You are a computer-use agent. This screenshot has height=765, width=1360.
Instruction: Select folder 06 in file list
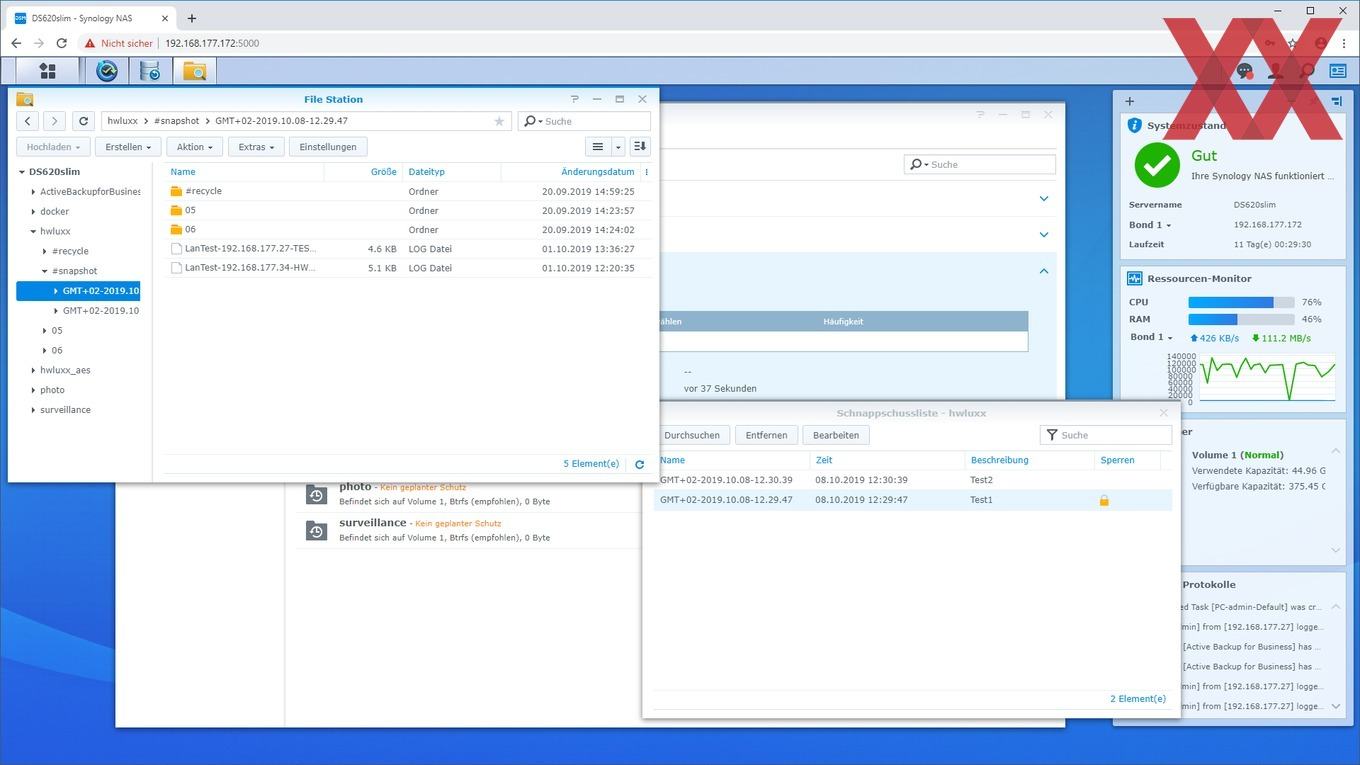[x=407, y=230]
